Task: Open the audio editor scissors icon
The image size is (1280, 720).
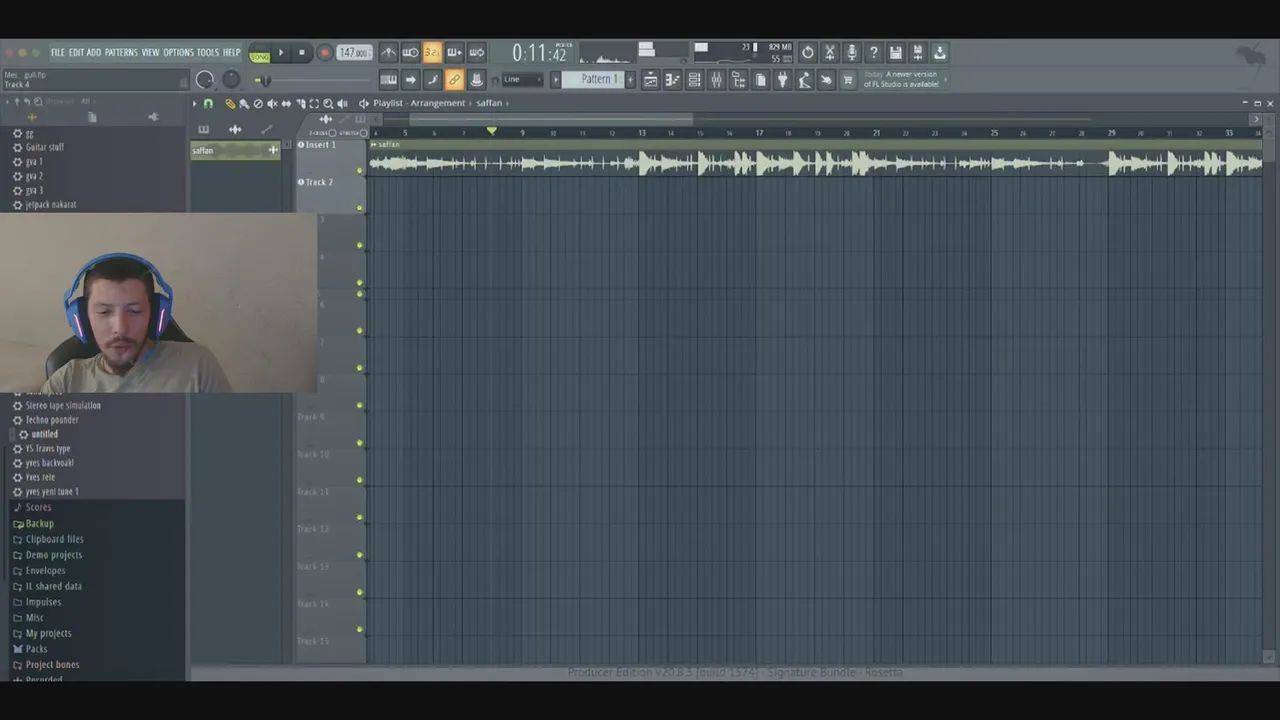Action: (830, 53)
